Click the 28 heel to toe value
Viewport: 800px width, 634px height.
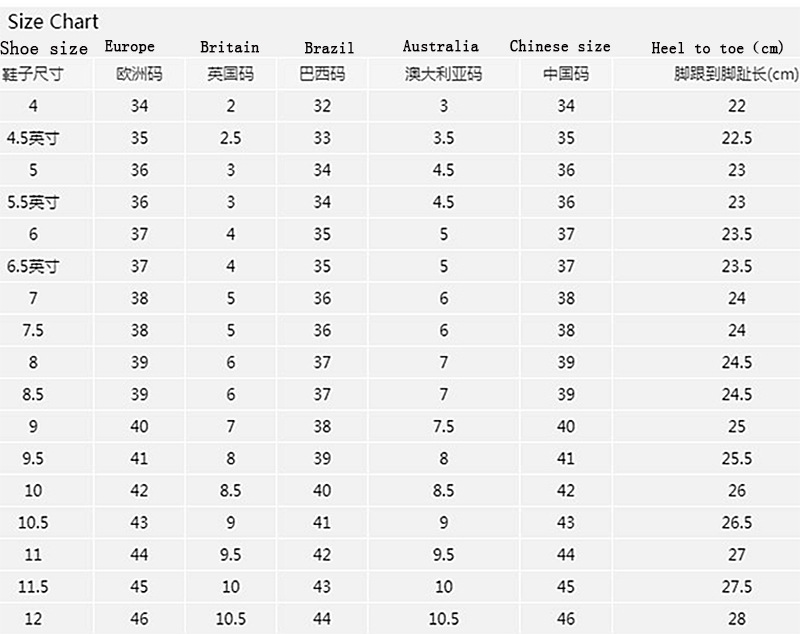tap(737, 619)
